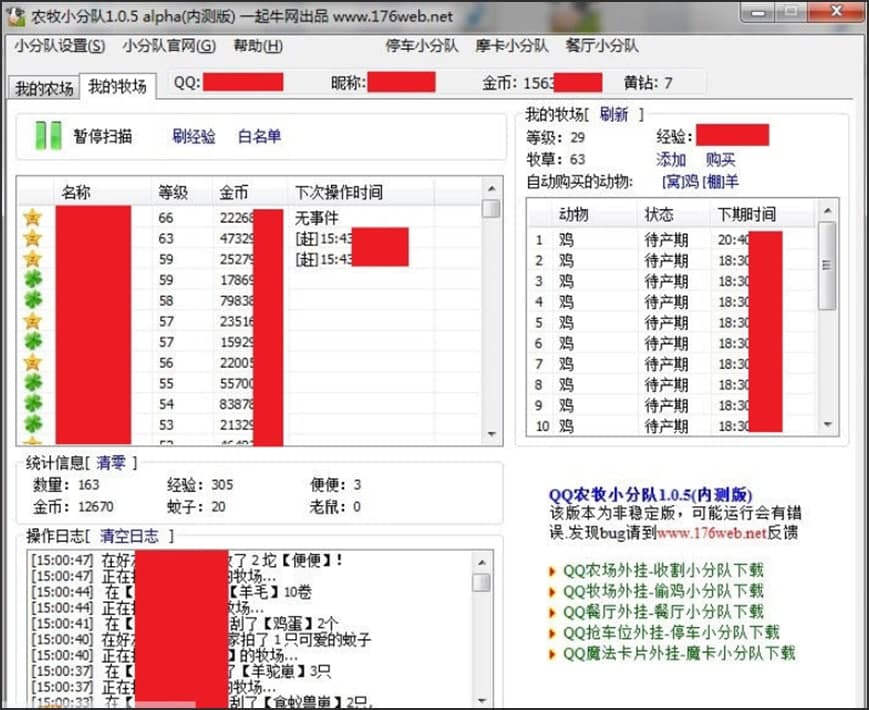Click the 金币 column header
Viewport: 869px width, 710px height.
point(250,192)
